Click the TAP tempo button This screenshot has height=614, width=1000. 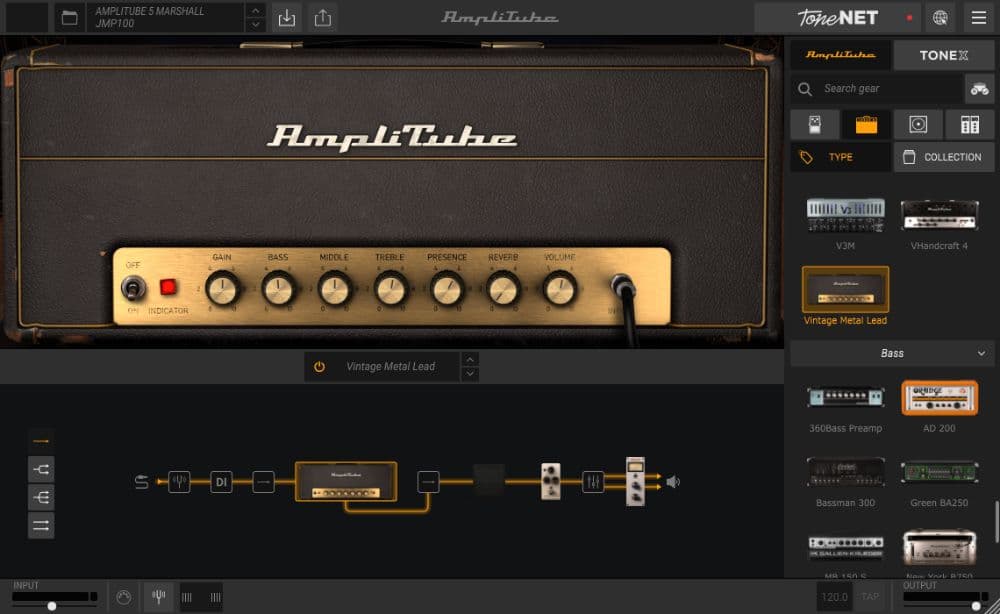click(x=870, y=597)
